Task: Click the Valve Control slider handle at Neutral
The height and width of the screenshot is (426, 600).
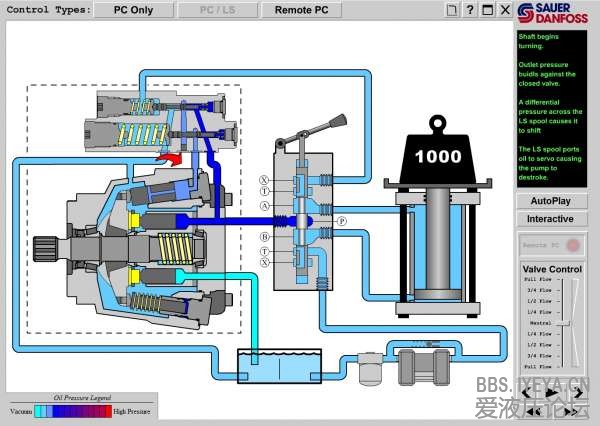Action: coord(564,324)
